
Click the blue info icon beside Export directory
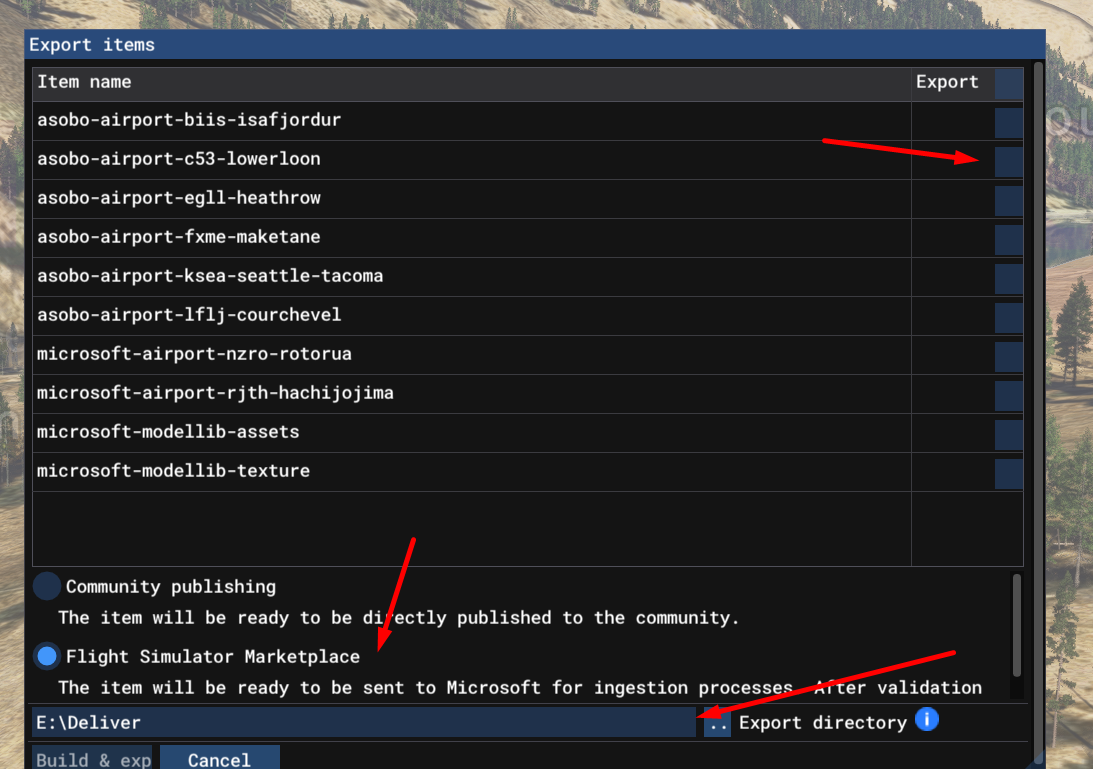pos(926,720)
